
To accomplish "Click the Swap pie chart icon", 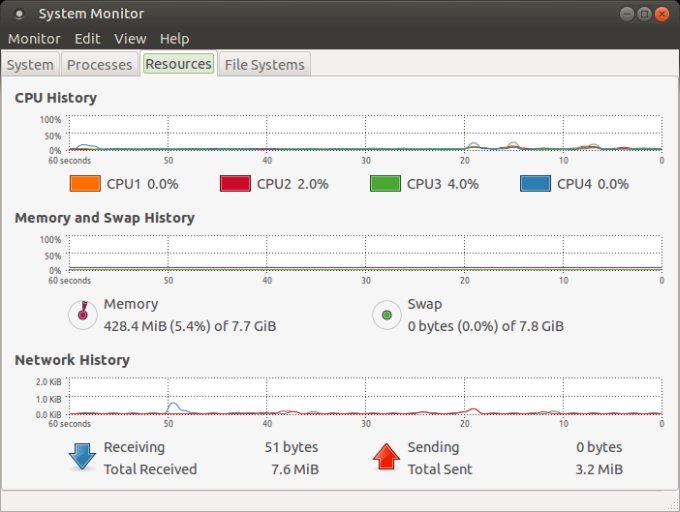I will pos(386,315).
